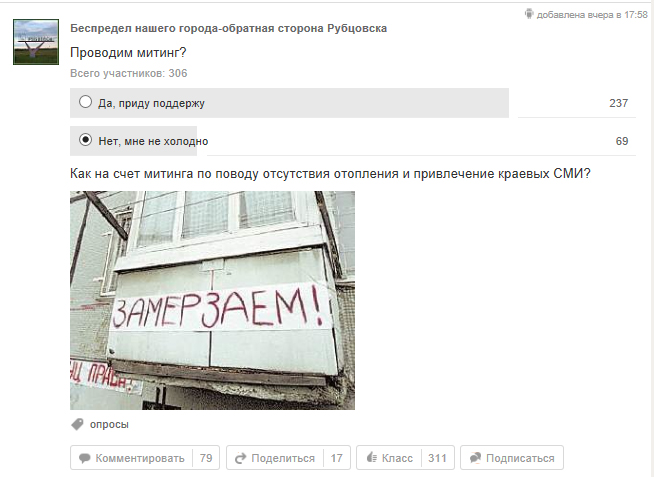
Task: Click the speech bubble icon in Комментировать
Action: pos(85,458)
